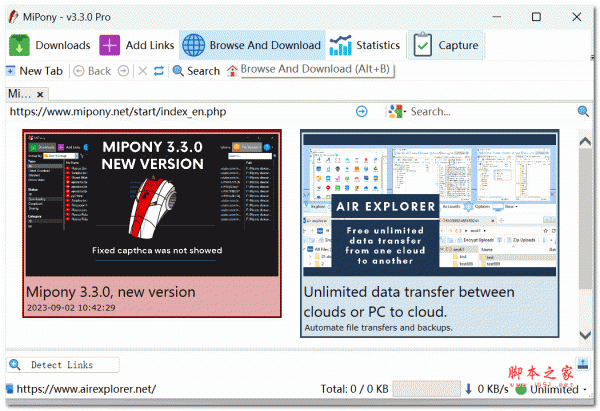Open the Capture feature
Image resolution: width=600 pixels, height=411 pixels.
(x=446, y=45)
